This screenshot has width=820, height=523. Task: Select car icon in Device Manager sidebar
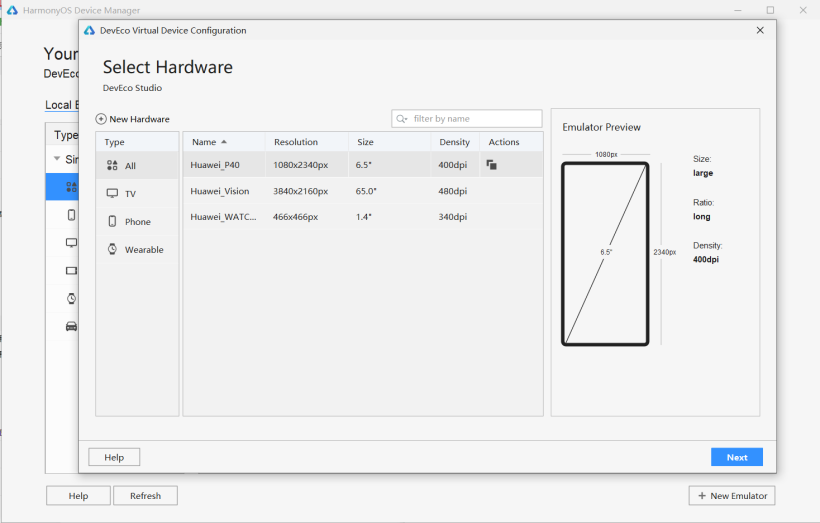[72, 326]
